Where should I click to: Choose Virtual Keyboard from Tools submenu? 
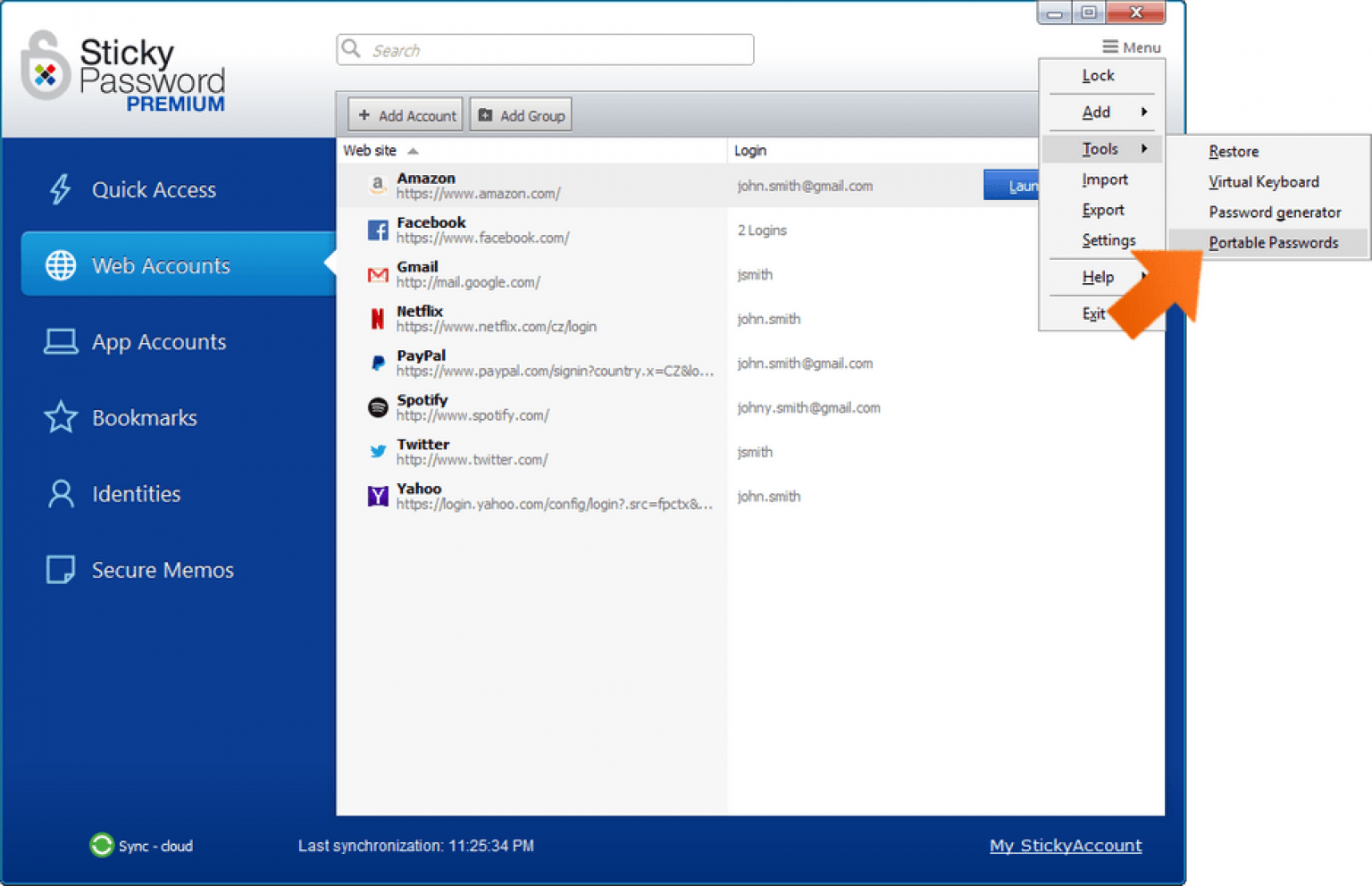coord(1263,181)
